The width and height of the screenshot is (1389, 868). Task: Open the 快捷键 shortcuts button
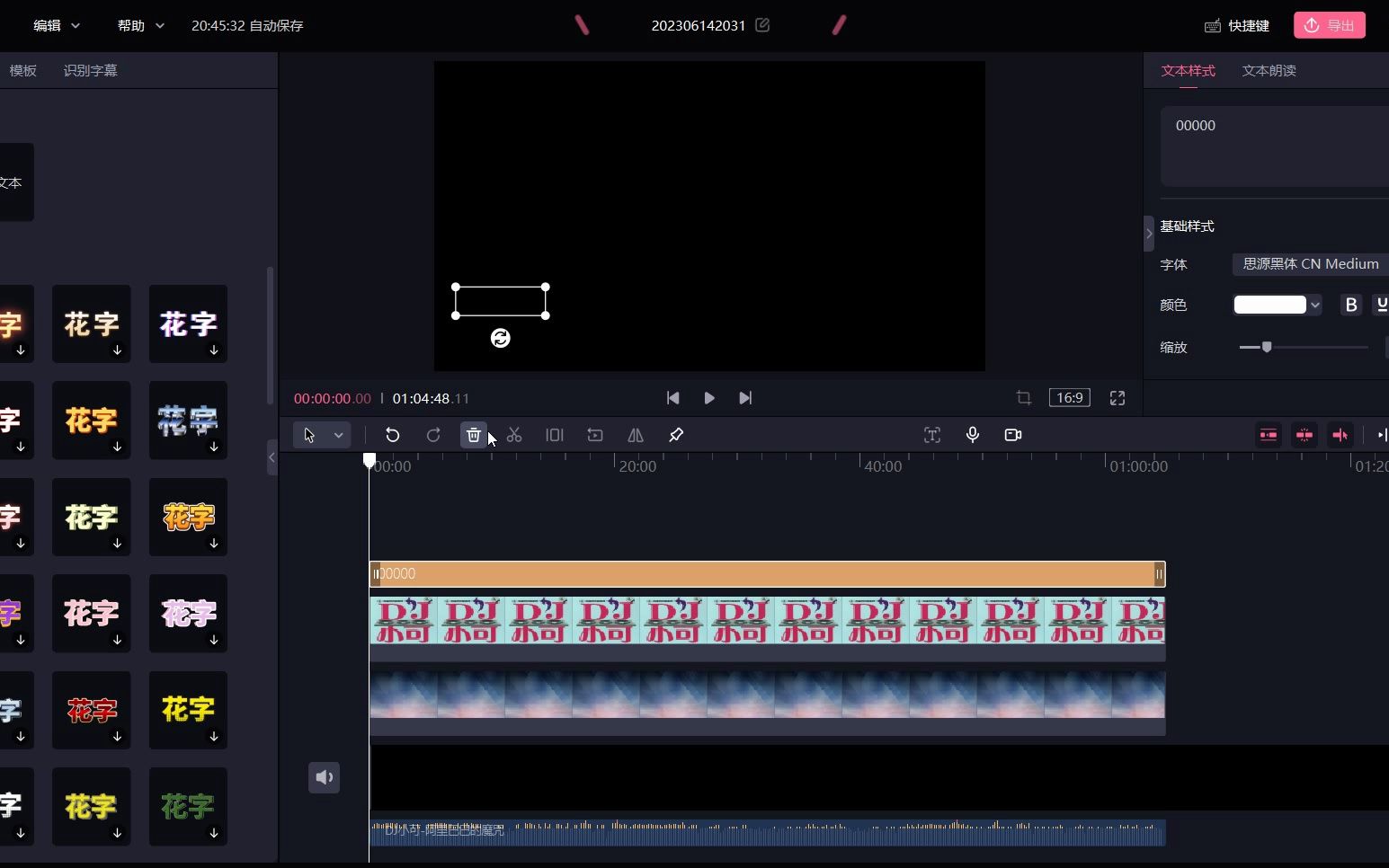[x=1237, y=25]
